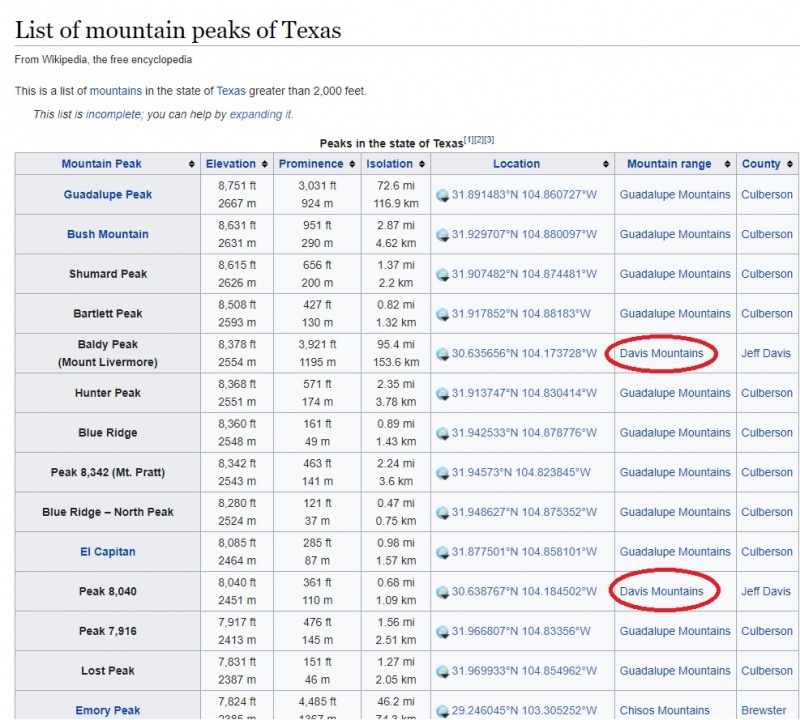Open the El Capitan article link
The image size is (800, 720).
(108, 552)
